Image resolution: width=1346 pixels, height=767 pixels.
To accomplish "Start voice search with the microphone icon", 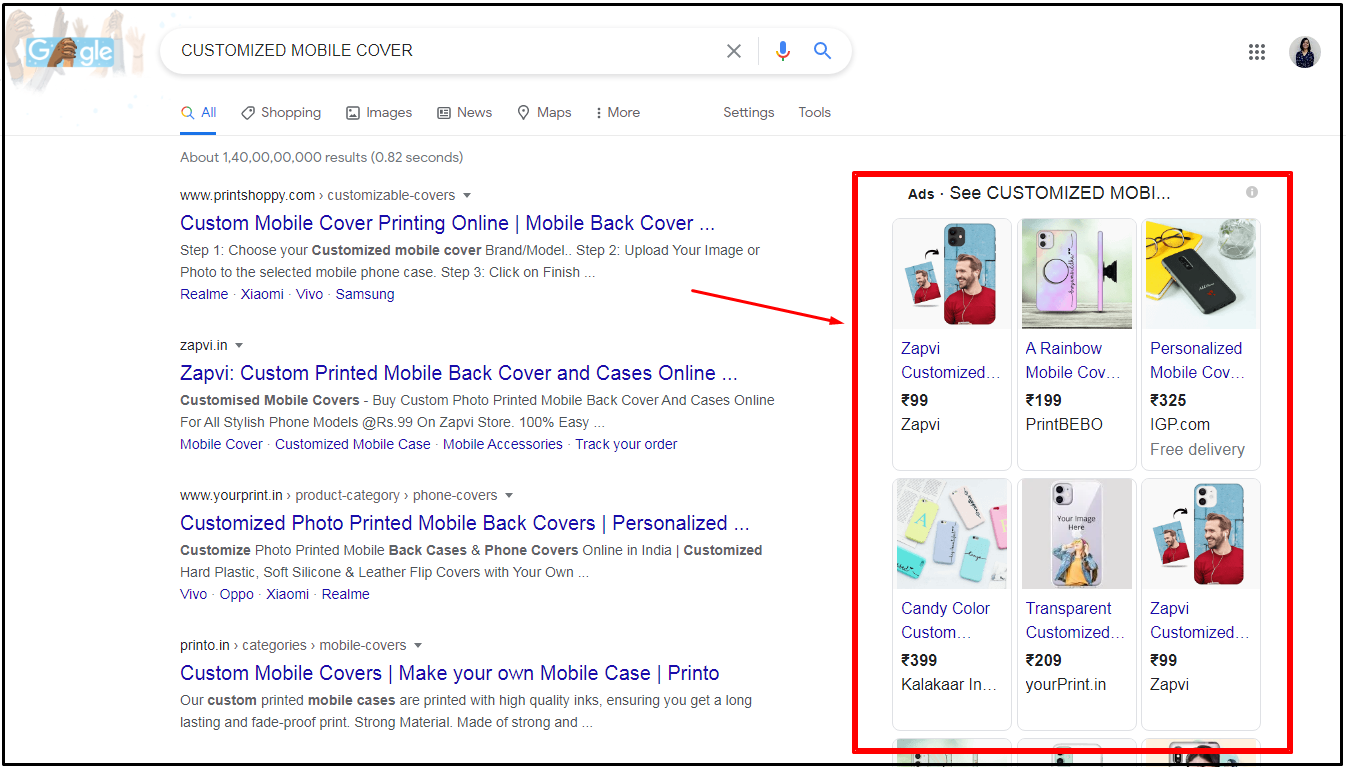I will tap(783, 51).
